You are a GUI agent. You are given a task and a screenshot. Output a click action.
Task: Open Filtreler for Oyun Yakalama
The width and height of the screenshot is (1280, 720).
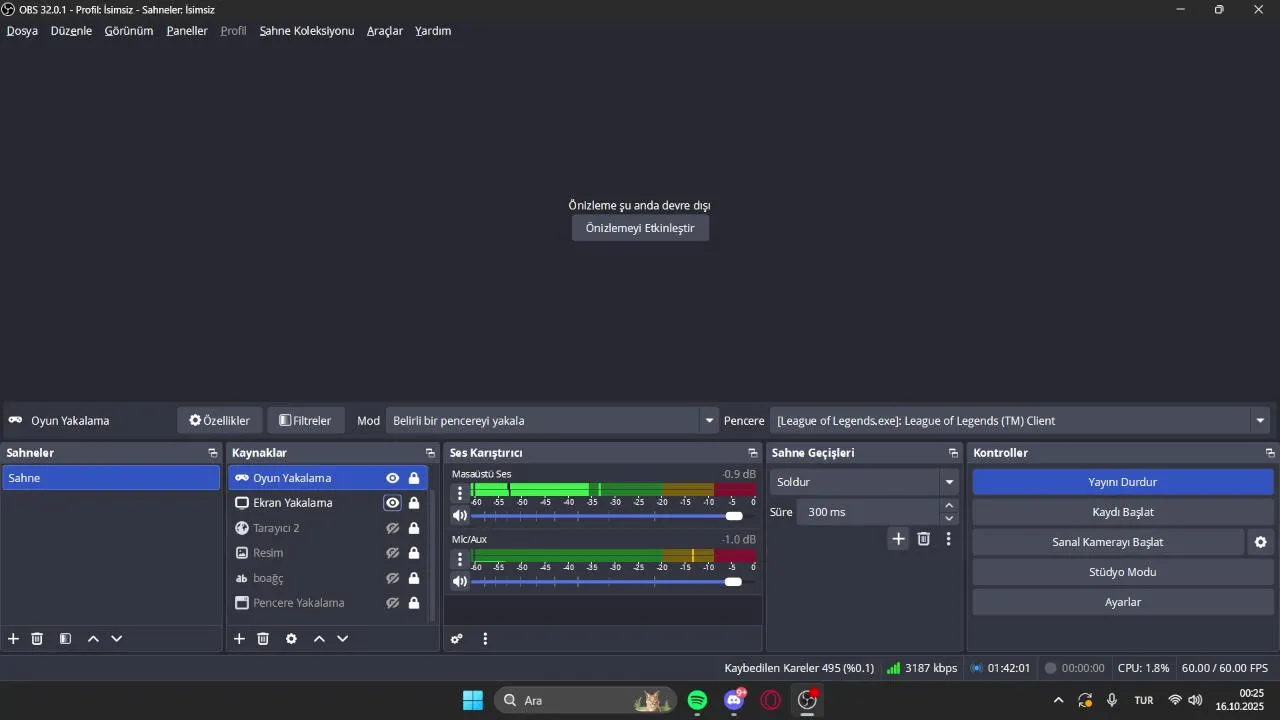pos(306,421)
